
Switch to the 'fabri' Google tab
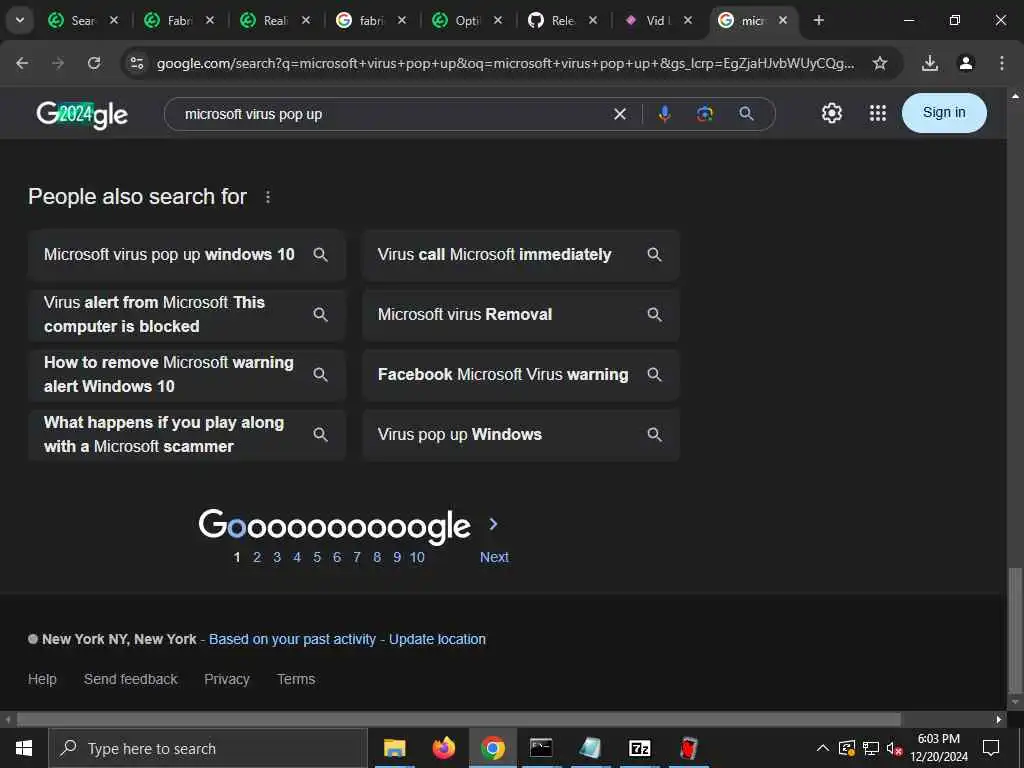[371, 20]
